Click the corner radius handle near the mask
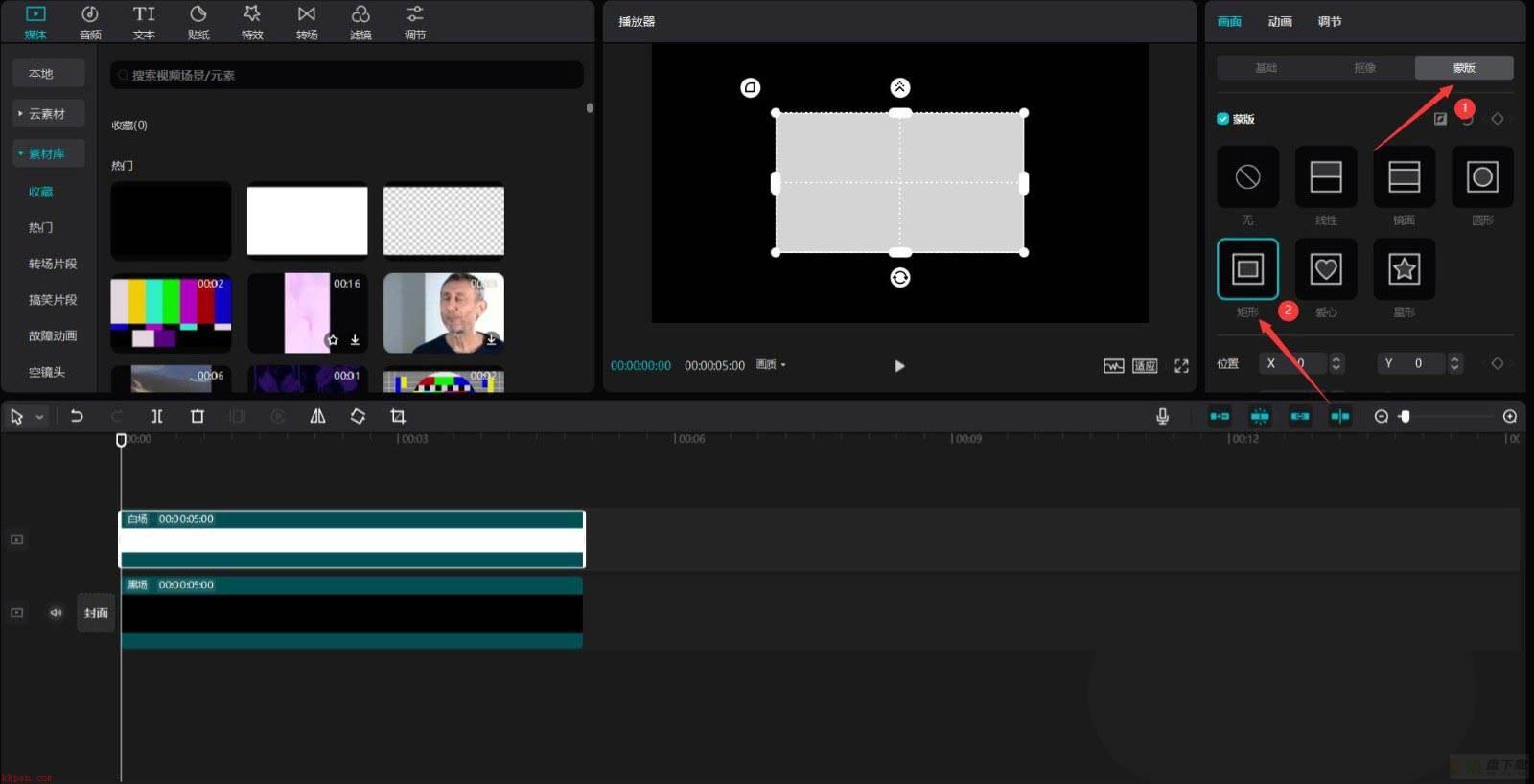 tap(751, 88)
